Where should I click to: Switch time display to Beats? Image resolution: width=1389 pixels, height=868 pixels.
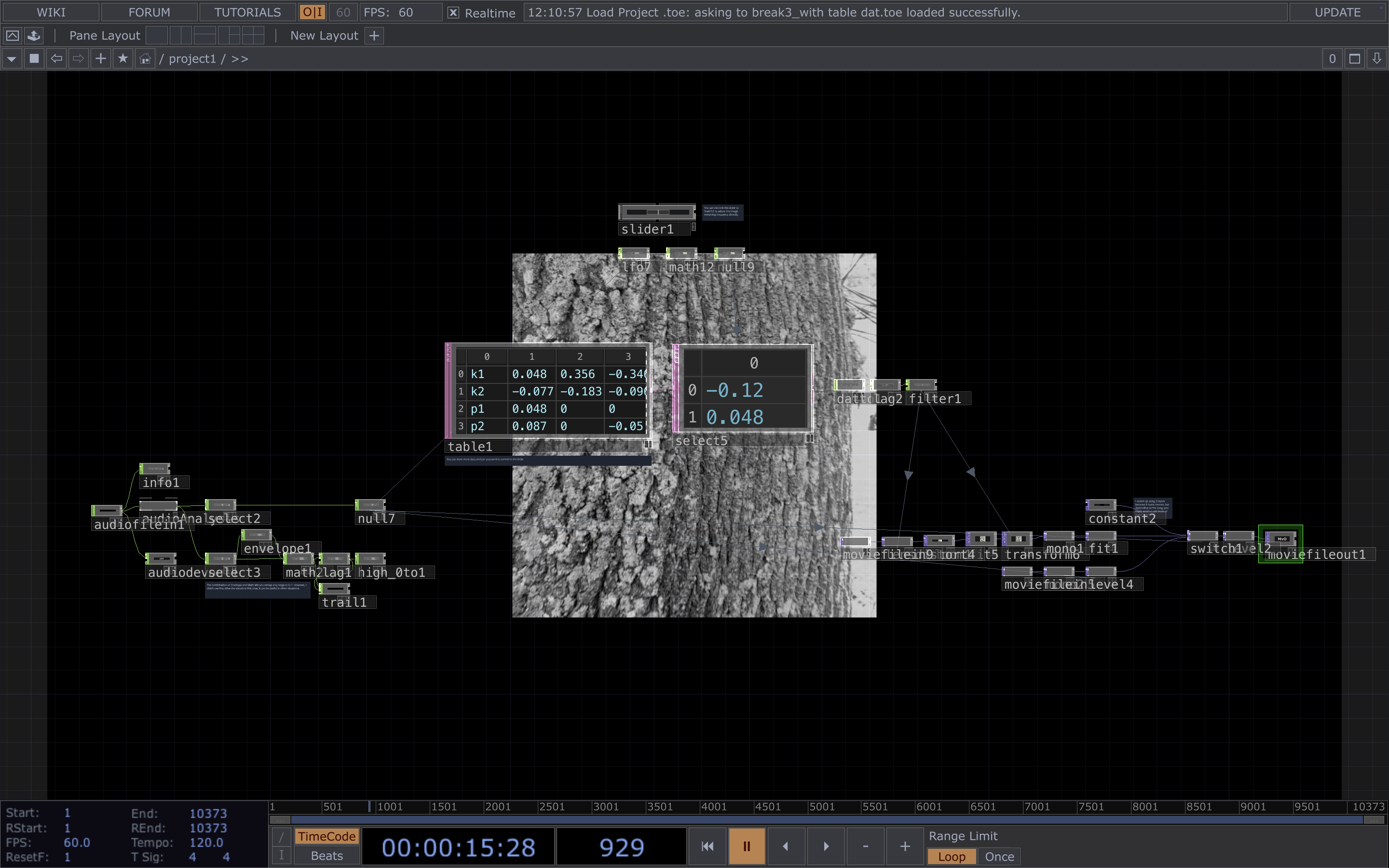[327, 855]
